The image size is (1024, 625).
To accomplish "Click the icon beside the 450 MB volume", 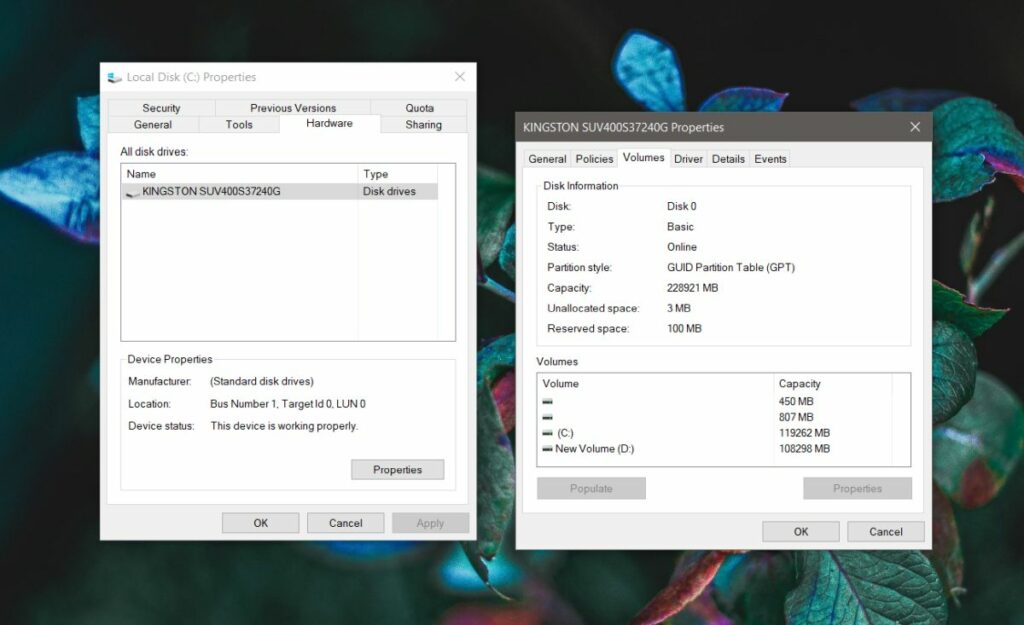I will [547, 401].
